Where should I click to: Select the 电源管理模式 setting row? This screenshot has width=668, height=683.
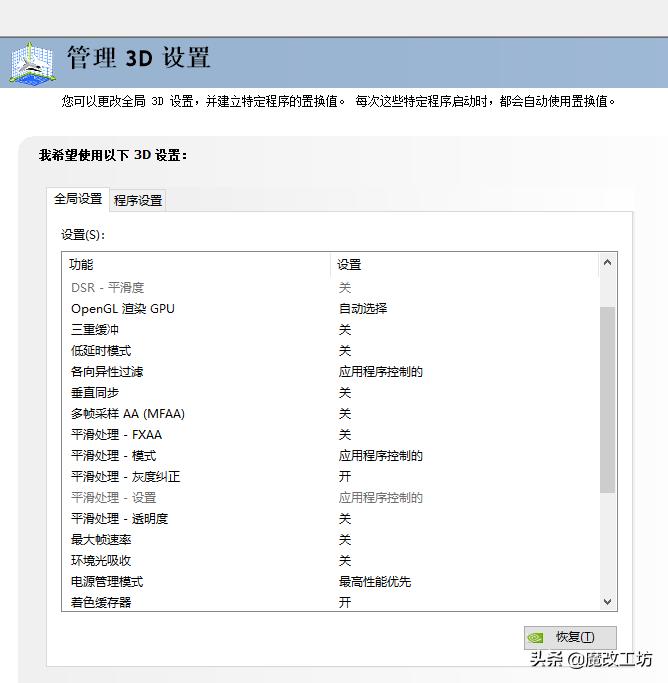331,582
